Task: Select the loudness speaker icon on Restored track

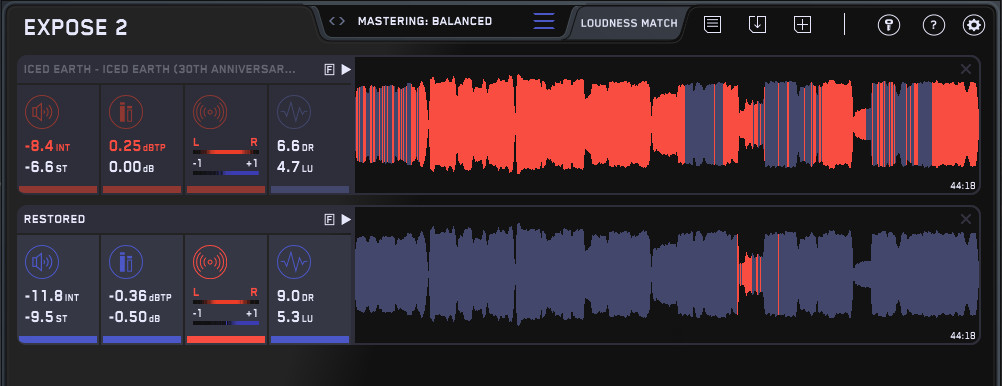Action: coord(42,262)
